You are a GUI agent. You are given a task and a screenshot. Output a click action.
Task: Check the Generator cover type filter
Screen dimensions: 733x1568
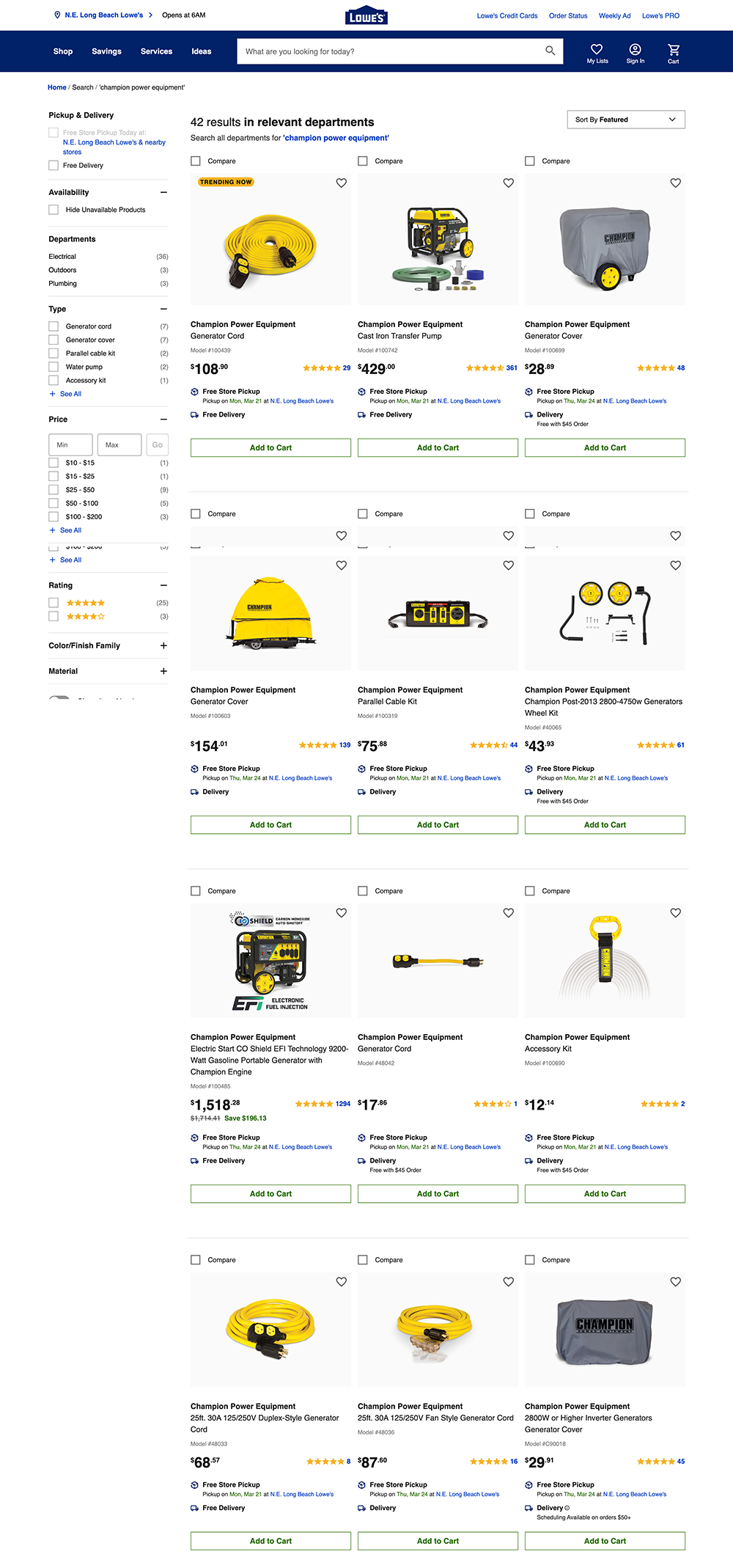pyautogui.click(x=54, y=340)
